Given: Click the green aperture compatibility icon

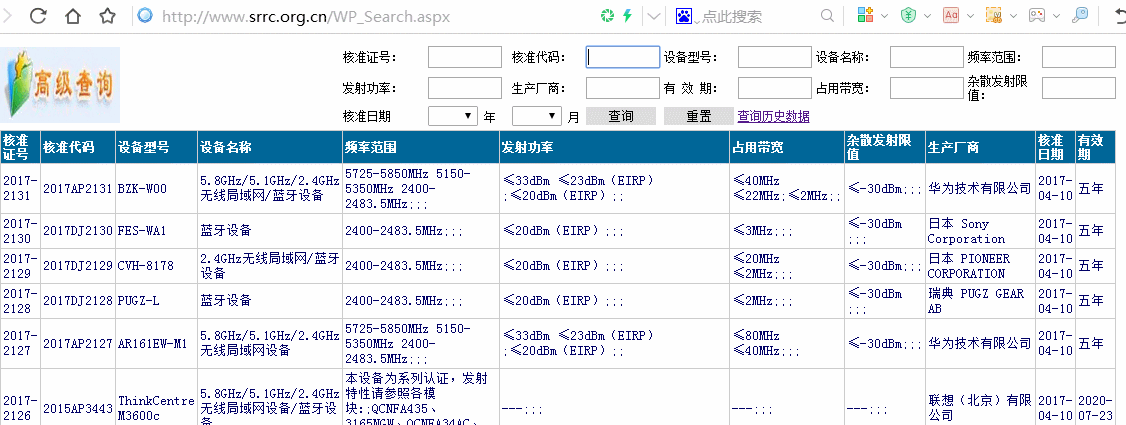Looking at the screenshot, I should (608, 15).
